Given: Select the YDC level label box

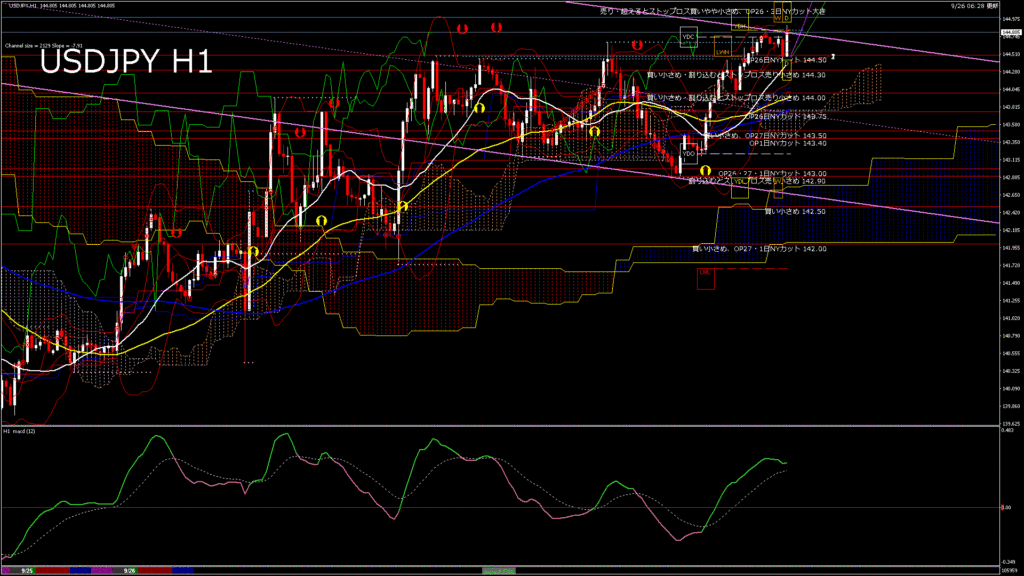Looking at the screenshot, I should click(x=688, y=37).
